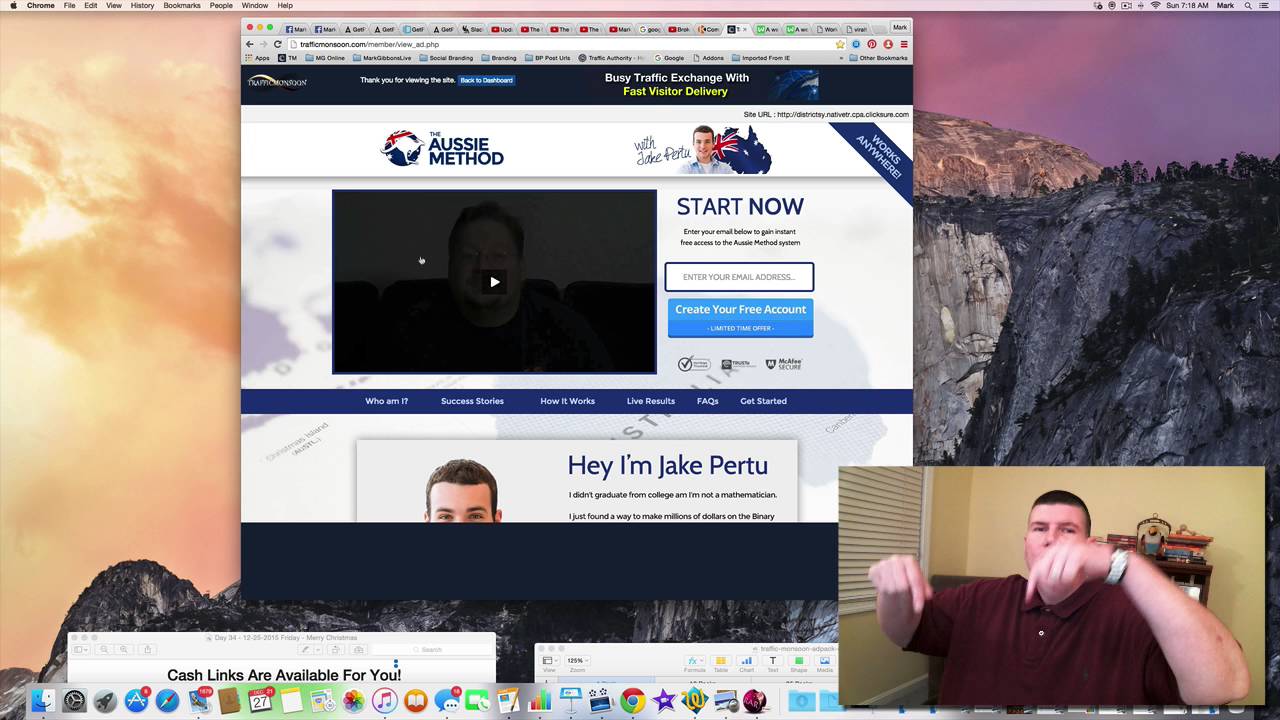Click the email address input field
Image resolution: width=1280 pixels, height=720 pixels.
(739, 277)
